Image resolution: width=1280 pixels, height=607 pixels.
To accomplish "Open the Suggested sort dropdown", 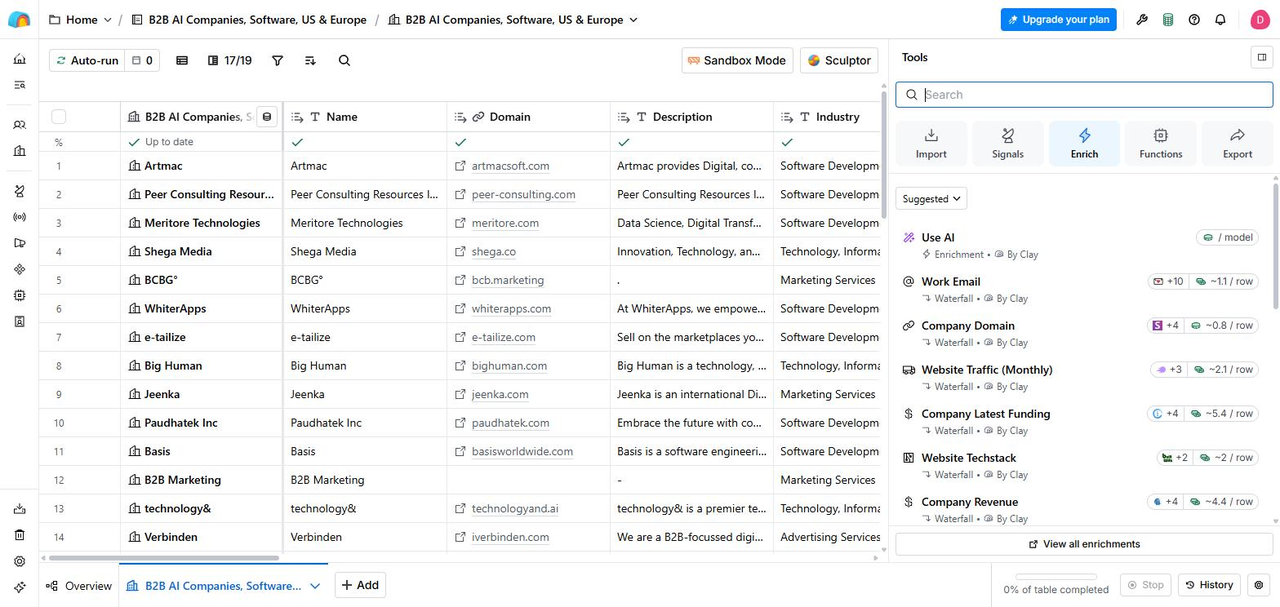I will 931,199.
